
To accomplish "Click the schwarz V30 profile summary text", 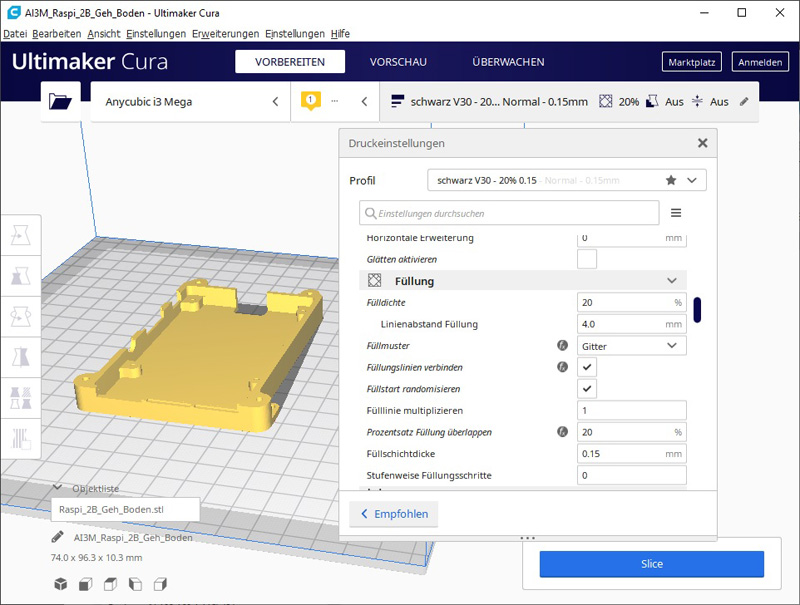I will point(499,102).
